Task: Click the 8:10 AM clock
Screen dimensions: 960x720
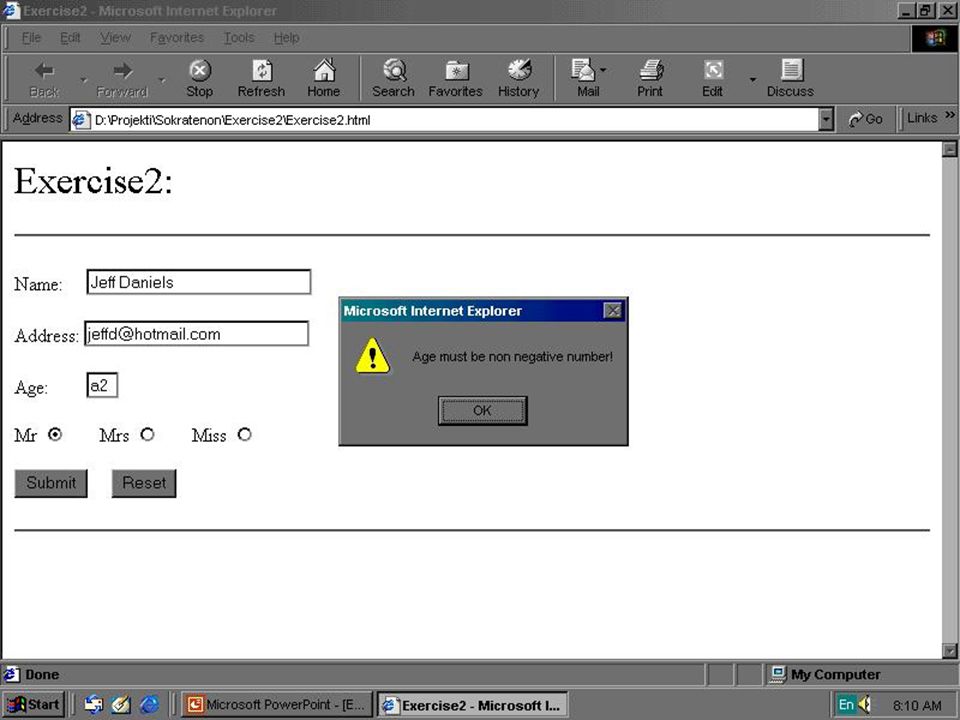Action: (x=917, y=705)
